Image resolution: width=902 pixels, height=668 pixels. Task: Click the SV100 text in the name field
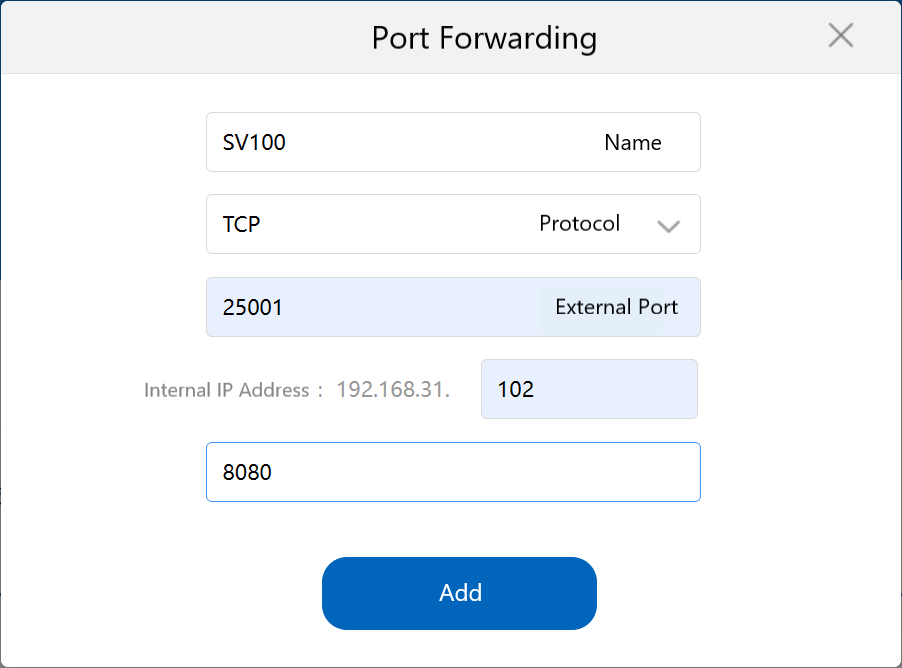(x=254, y=142)
